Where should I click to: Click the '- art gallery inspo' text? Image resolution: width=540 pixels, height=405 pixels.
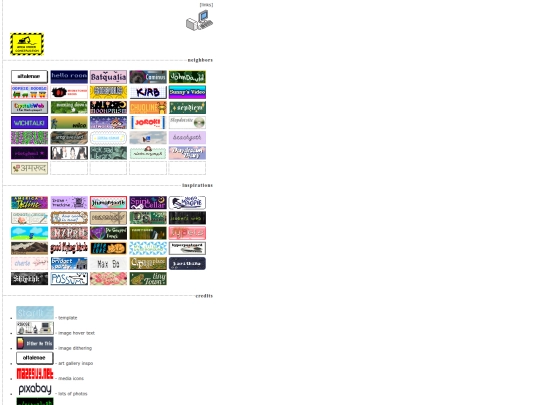(74, 363)
